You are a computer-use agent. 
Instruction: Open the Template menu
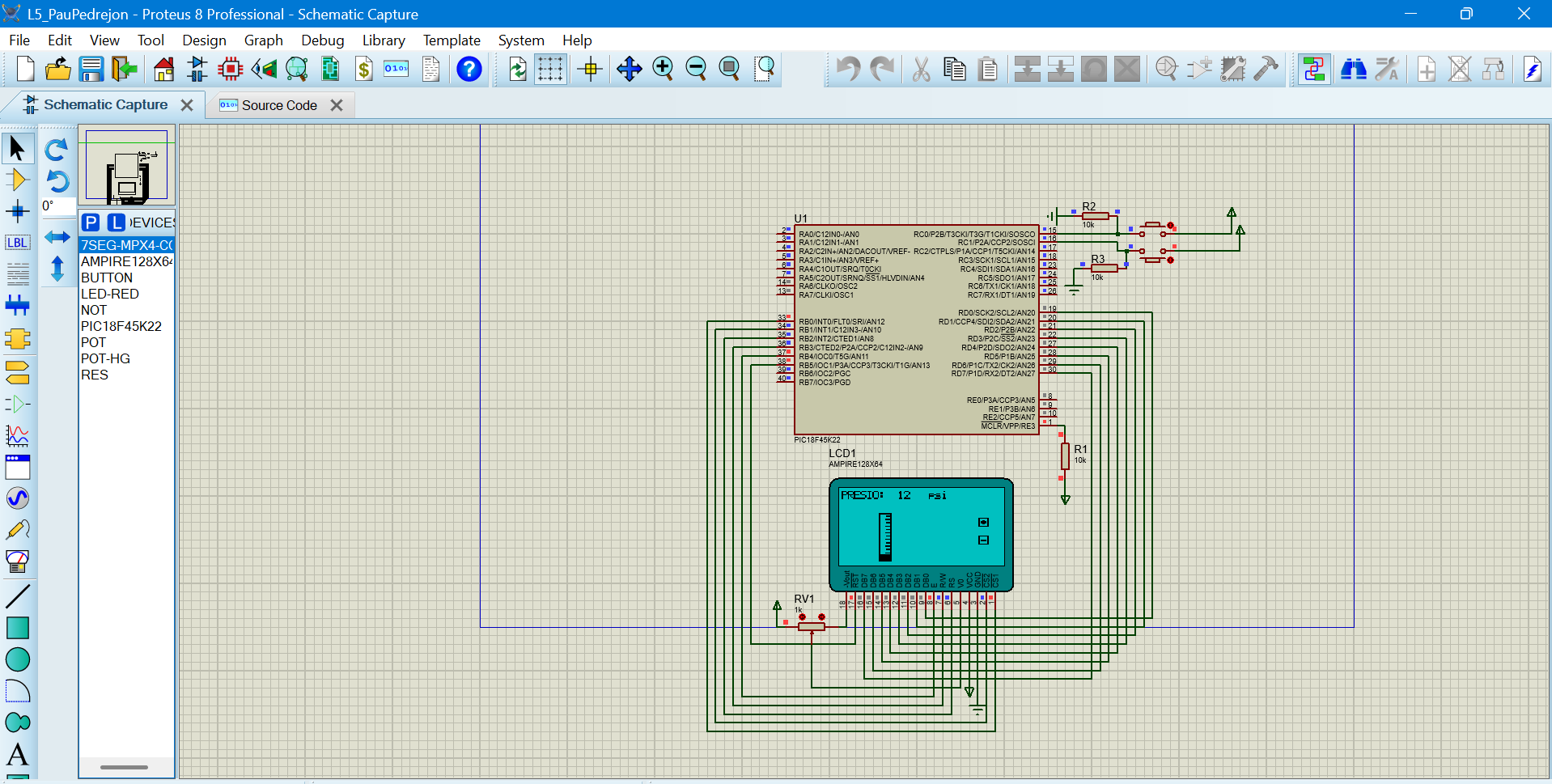click(x=452, y=40)
